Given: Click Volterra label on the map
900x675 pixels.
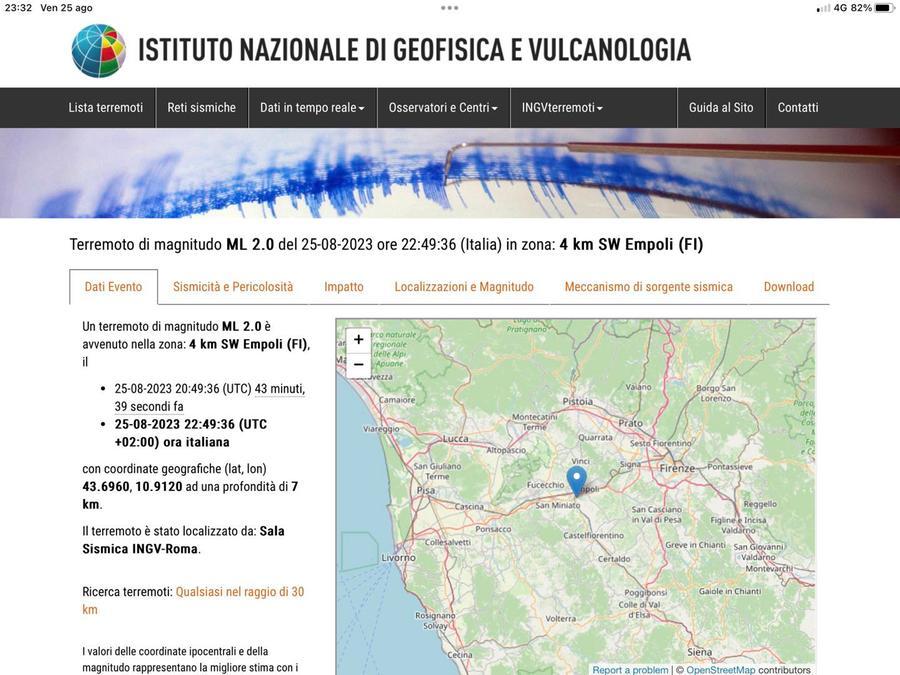Looking at the screenshot, I should 560,618.
